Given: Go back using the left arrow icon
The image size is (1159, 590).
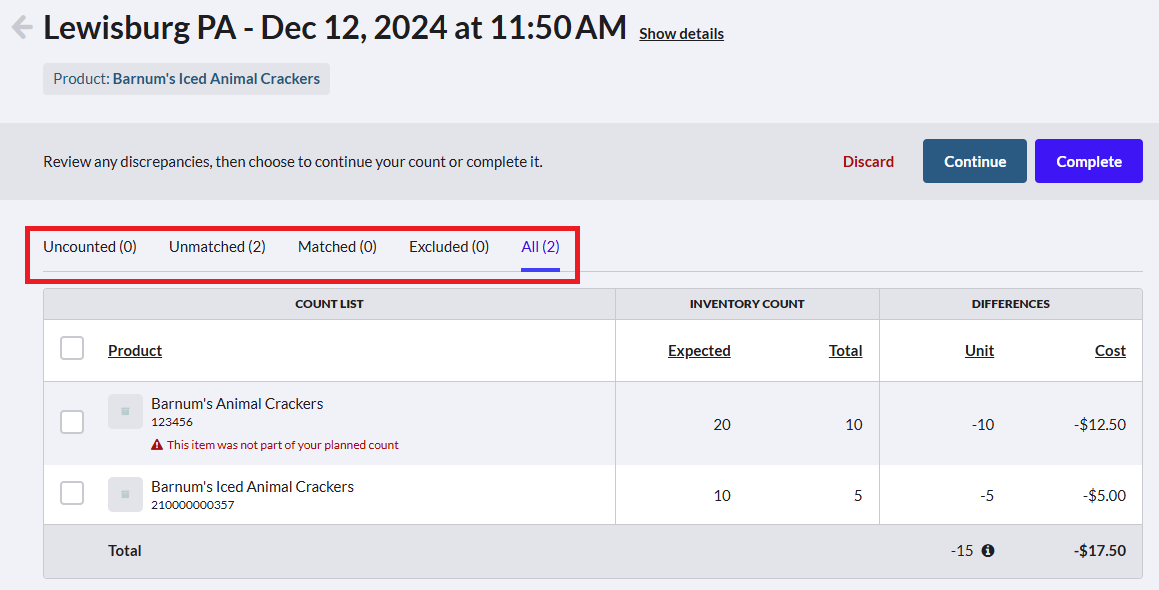Looking at the screenshot, I should (x=22, y=27).
